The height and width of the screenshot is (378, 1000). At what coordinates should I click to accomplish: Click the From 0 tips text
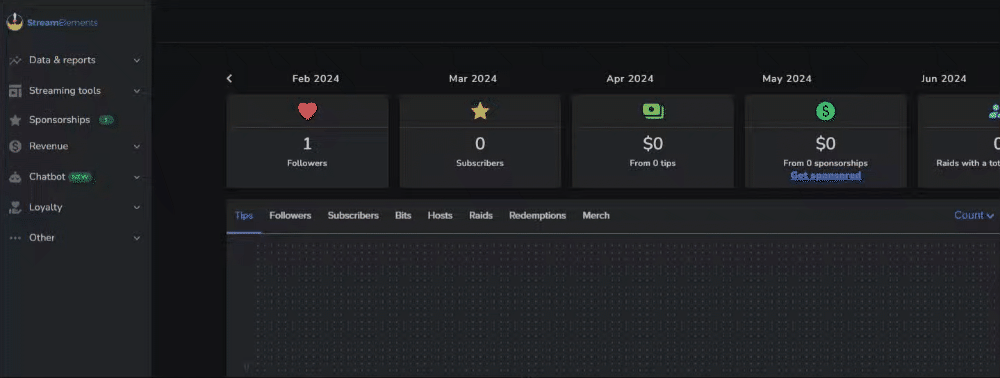tap(652, 163)
